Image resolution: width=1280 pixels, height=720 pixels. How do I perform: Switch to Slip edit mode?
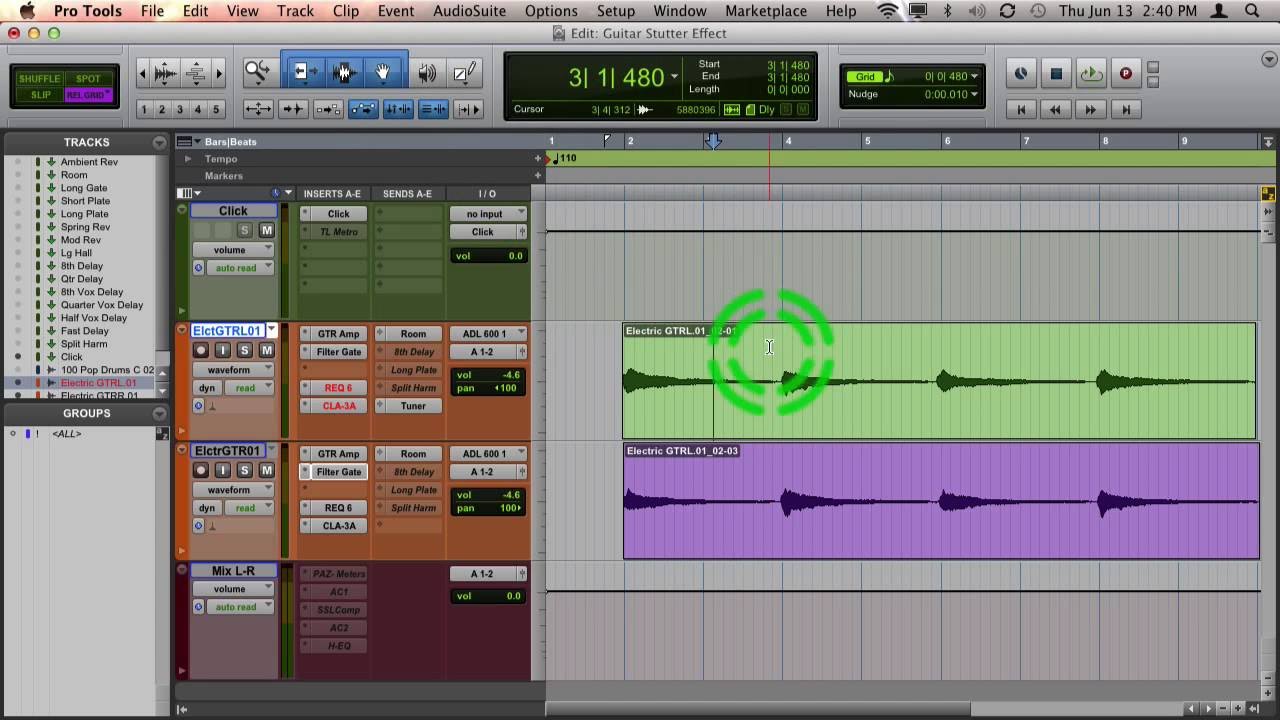tap(40, 95)
